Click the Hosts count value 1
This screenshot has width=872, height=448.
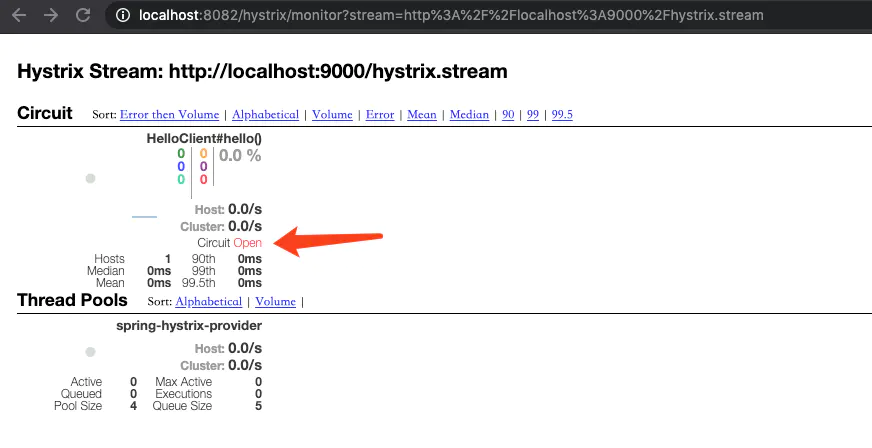[168, 259]
